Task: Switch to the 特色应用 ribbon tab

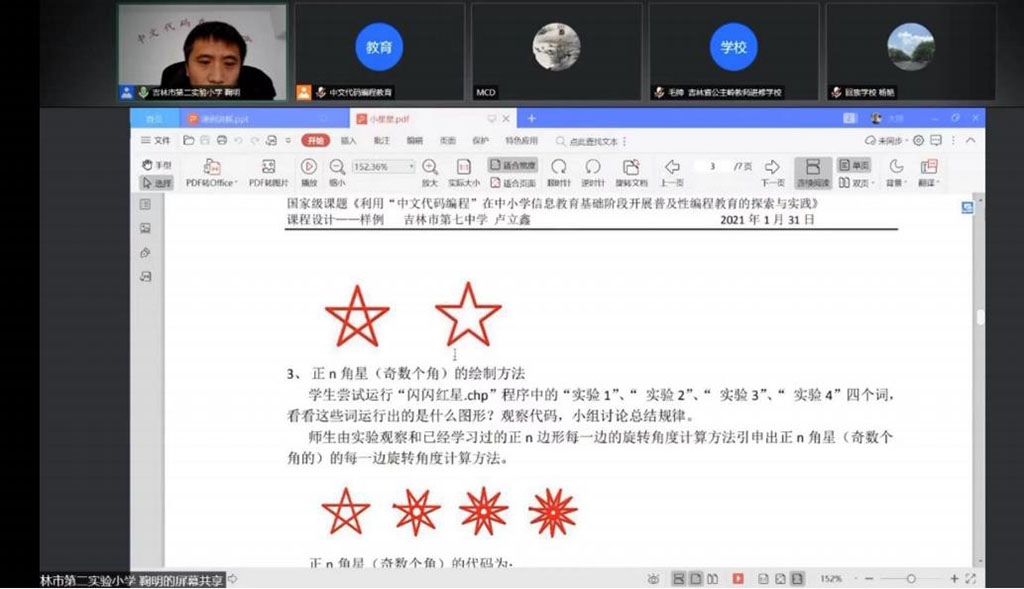Action: (x=522, y=140)
